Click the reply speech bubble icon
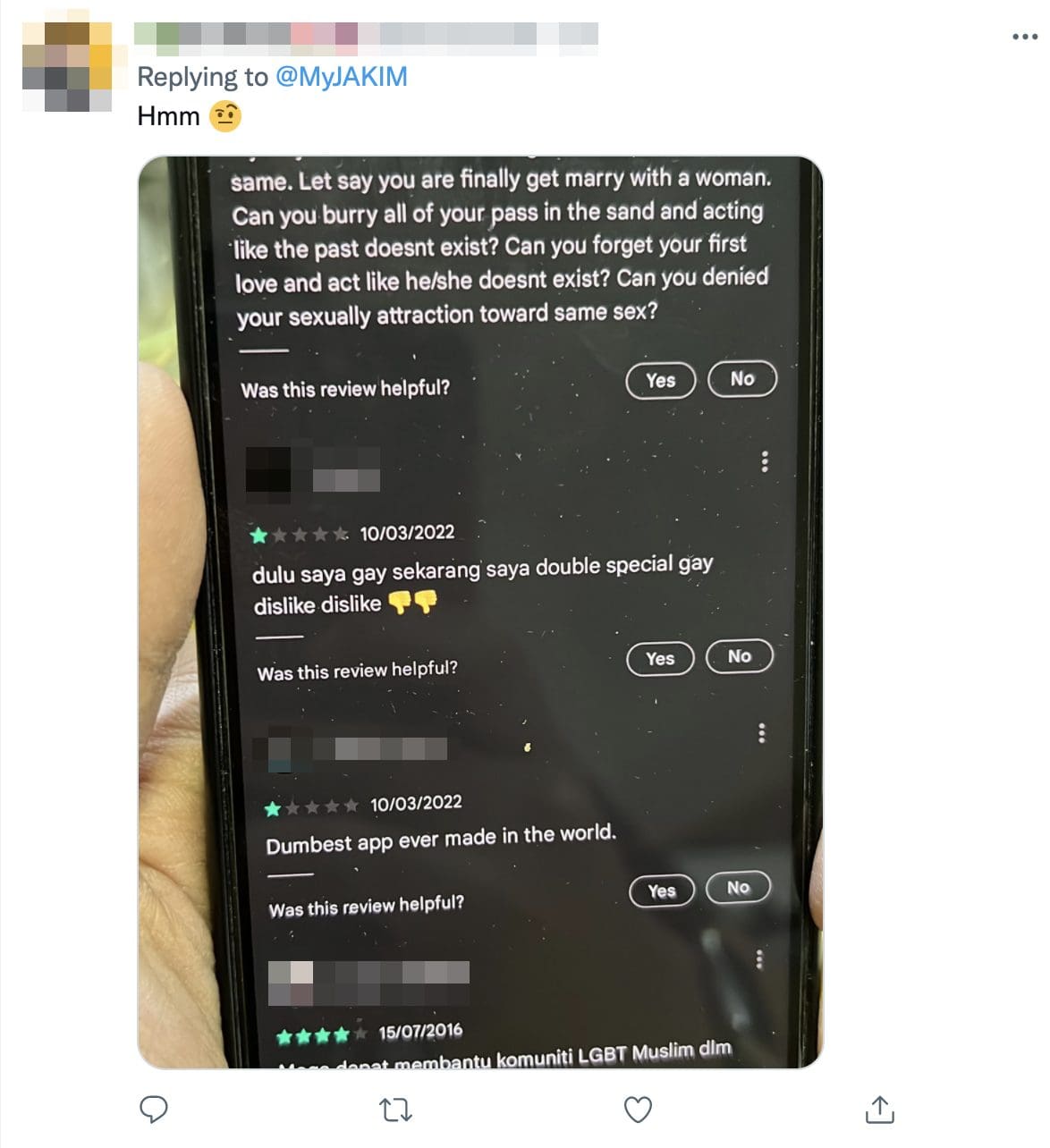 154,1110
